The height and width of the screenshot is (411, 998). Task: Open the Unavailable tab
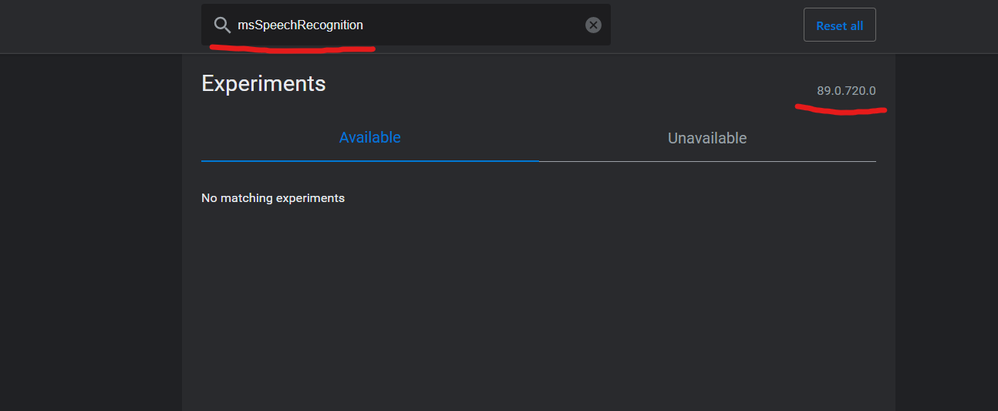coord(707,138)
